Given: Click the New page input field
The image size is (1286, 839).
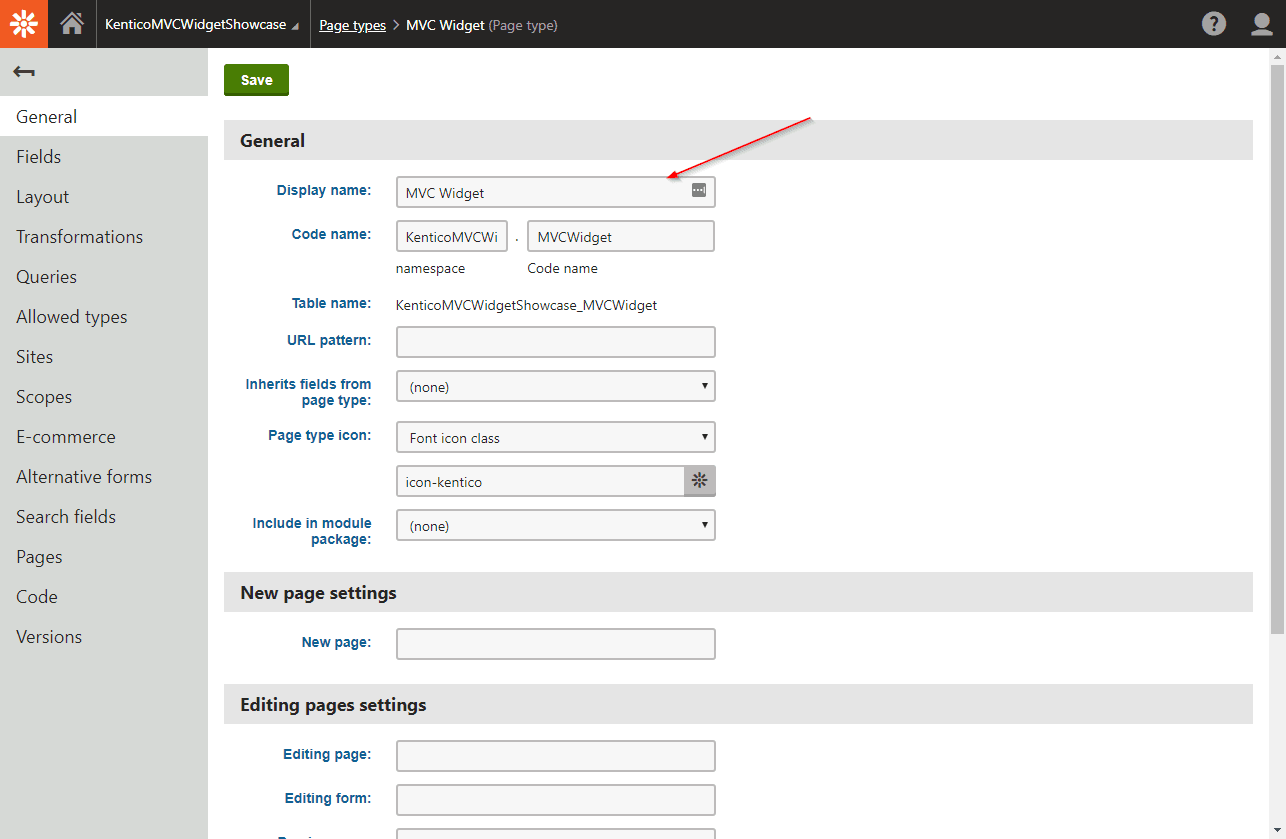Looking at the screenshot, I should click(556, 643).
